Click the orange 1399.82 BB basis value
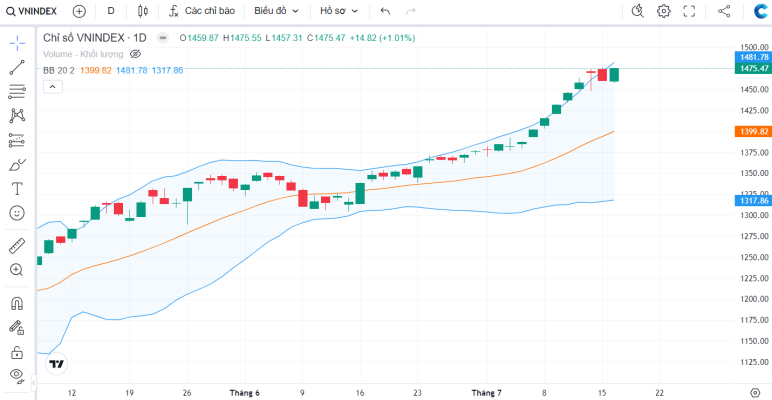 click(x=96, y=70)
